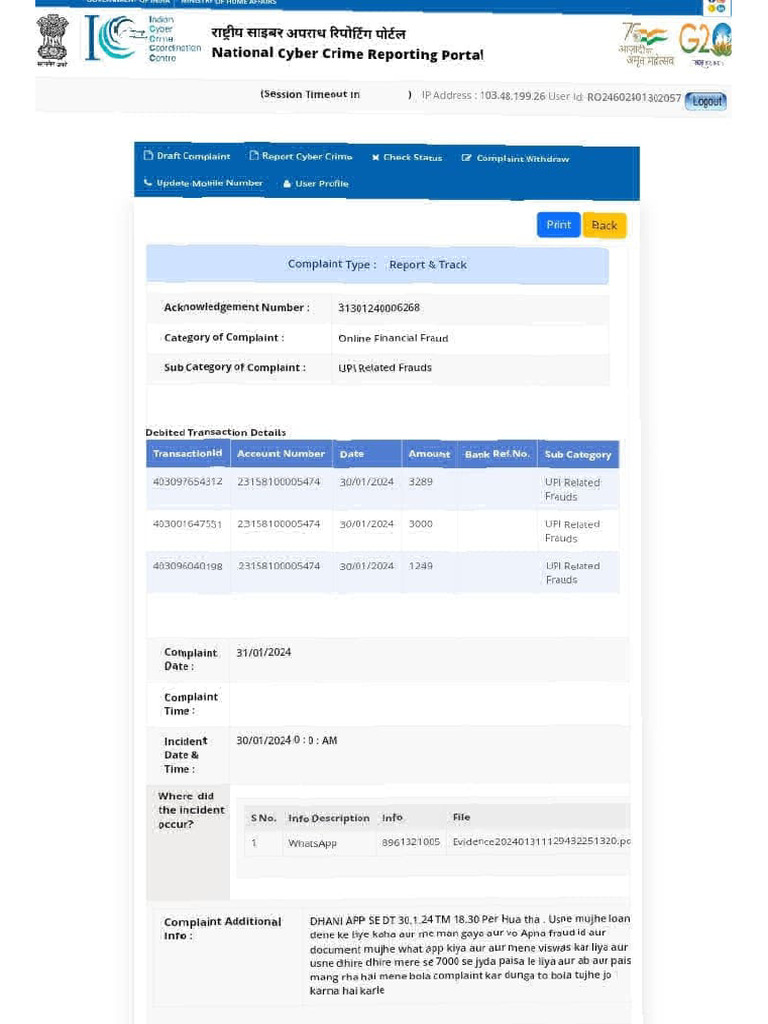Image resolution: width=768 pixels, height=1024 pixels.
Task: Click amount 1249 in third transaction row
Action: (x=421, y=566)
